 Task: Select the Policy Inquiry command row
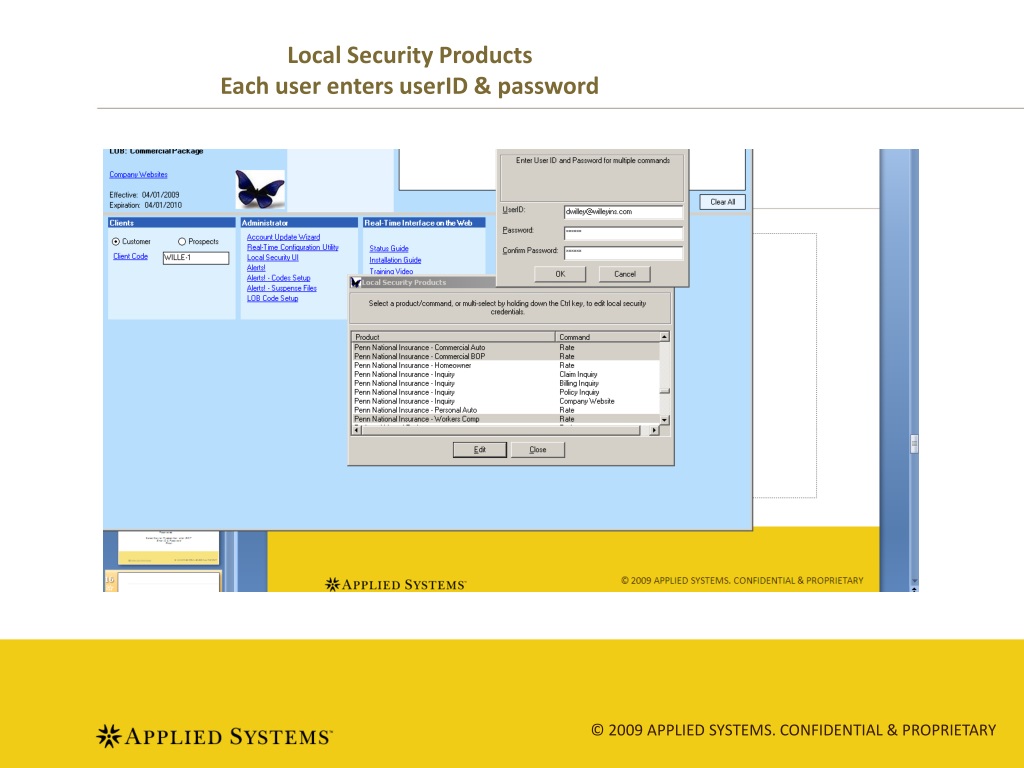click(x=505, y=392)
